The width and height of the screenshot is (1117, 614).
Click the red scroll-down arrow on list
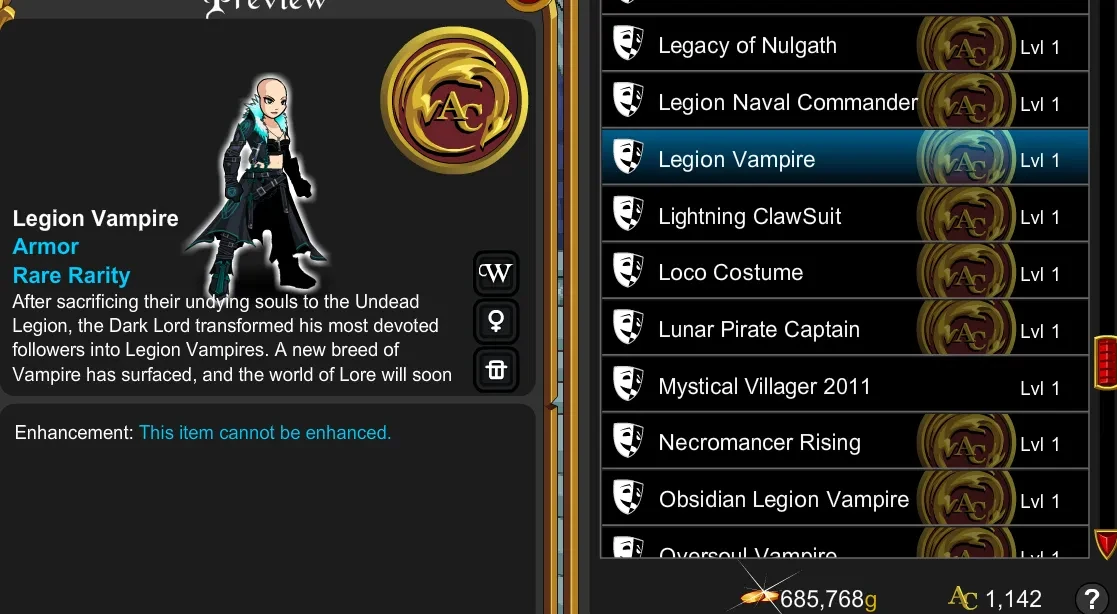[x=1105, y=543]
